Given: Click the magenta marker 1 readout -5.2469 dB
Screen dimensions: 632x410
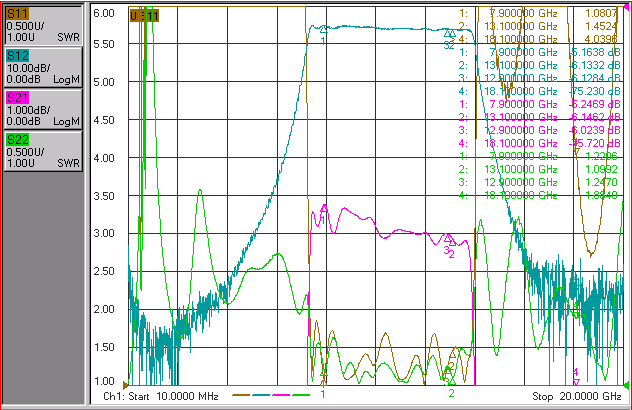Looking at the screenshot, I should coord(595,104).
